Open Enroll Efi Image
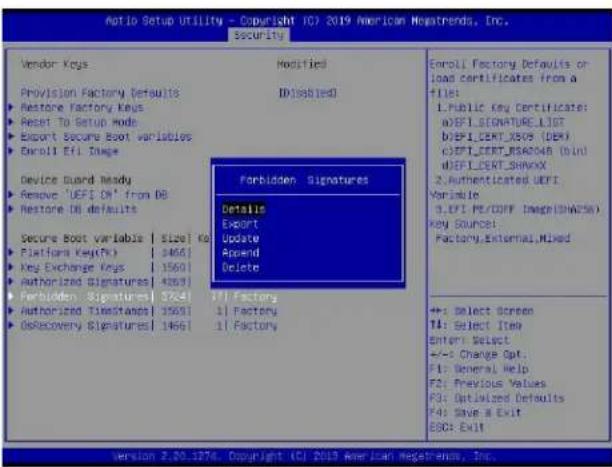Image resolution: width=612 pixels, height=467 pixels. pyautogui.click(x=69, y=151)
